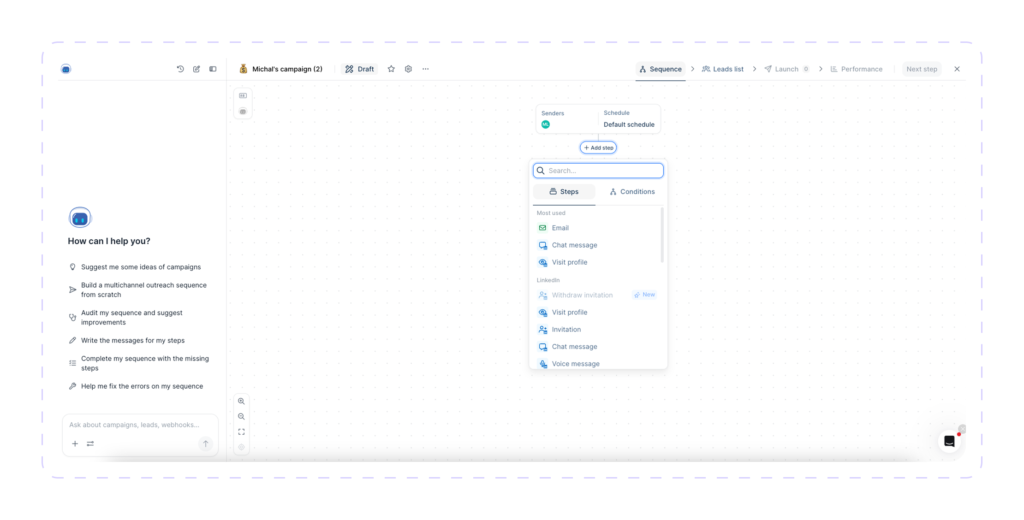
Task: Choose Chat message under Most used
Action: click(x=598, y=245)
